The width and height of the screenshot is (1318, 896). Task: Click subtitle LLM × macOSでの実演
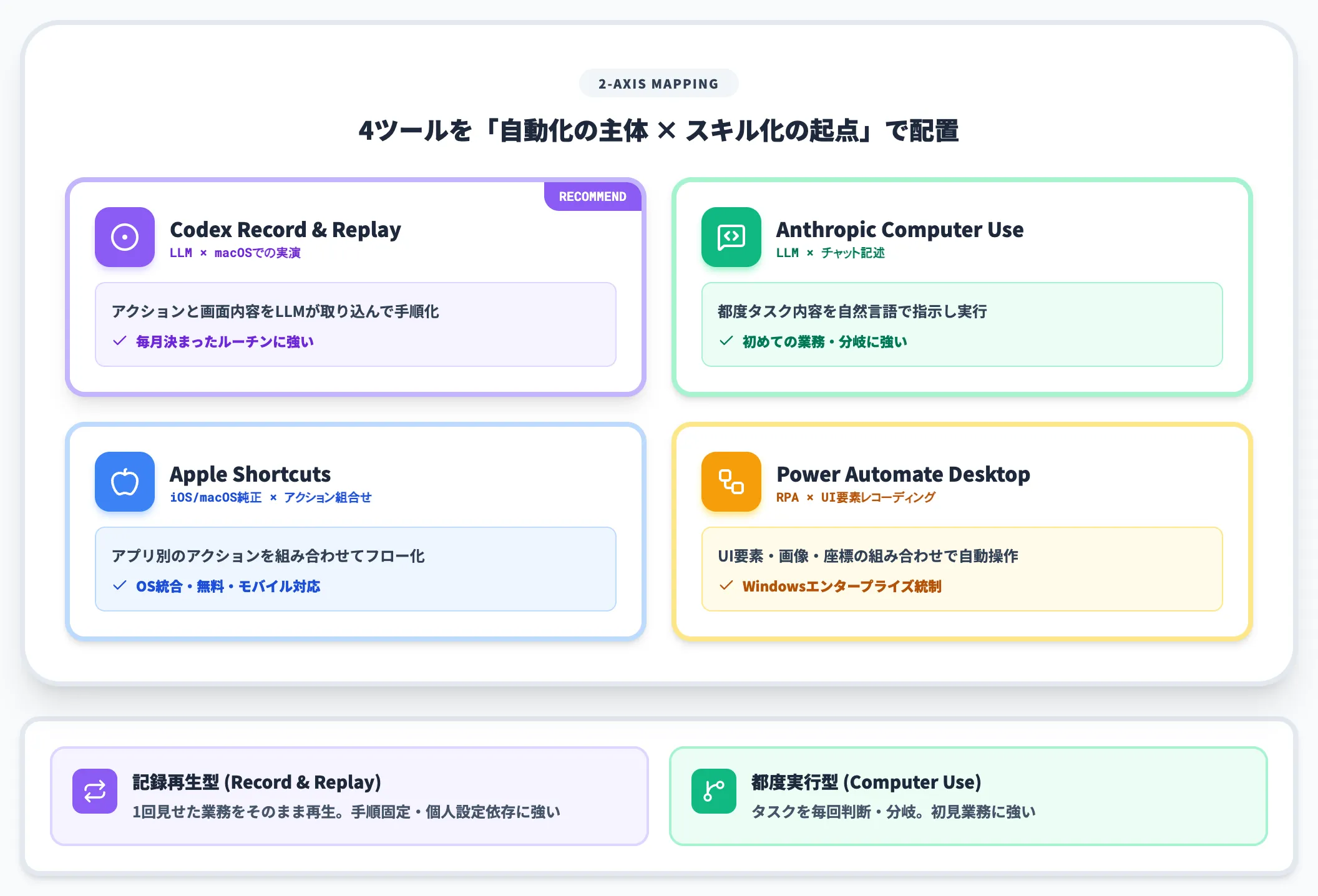pyautogui.click(x=235, y=253)
